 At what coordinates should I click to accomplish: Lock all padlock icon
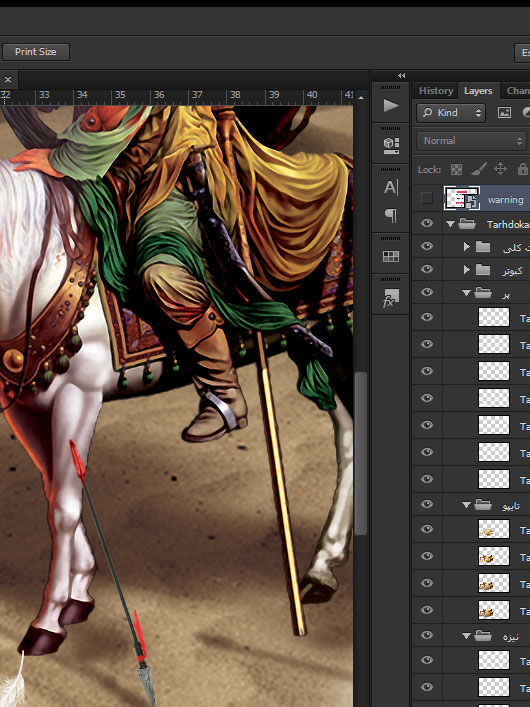[522, 169]
